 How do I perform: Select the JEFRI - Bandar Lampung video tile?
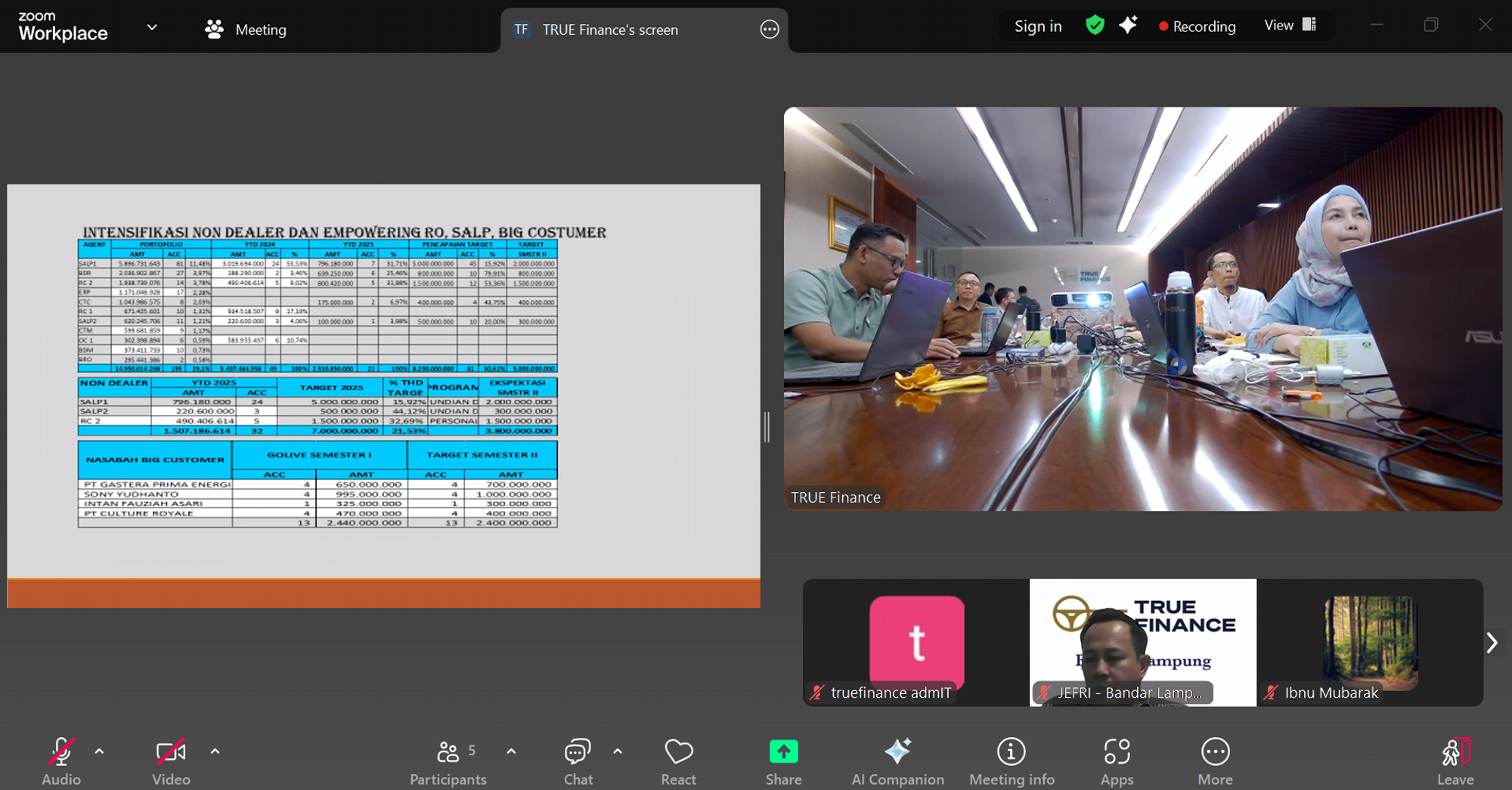(x=1143, y=643)
